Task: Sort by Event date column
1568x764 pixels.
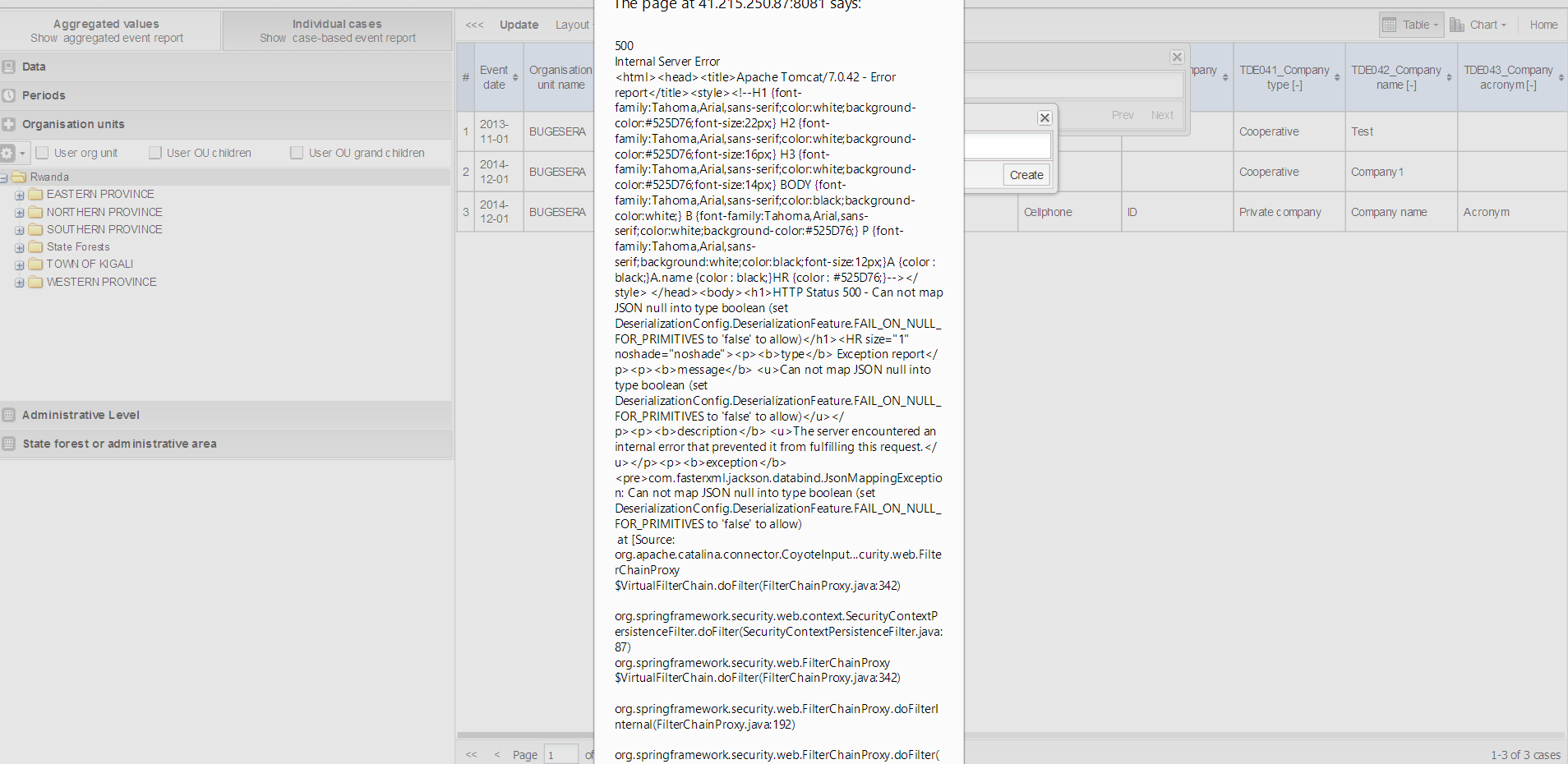Action: pyautogui.click(x=498, y=77)
